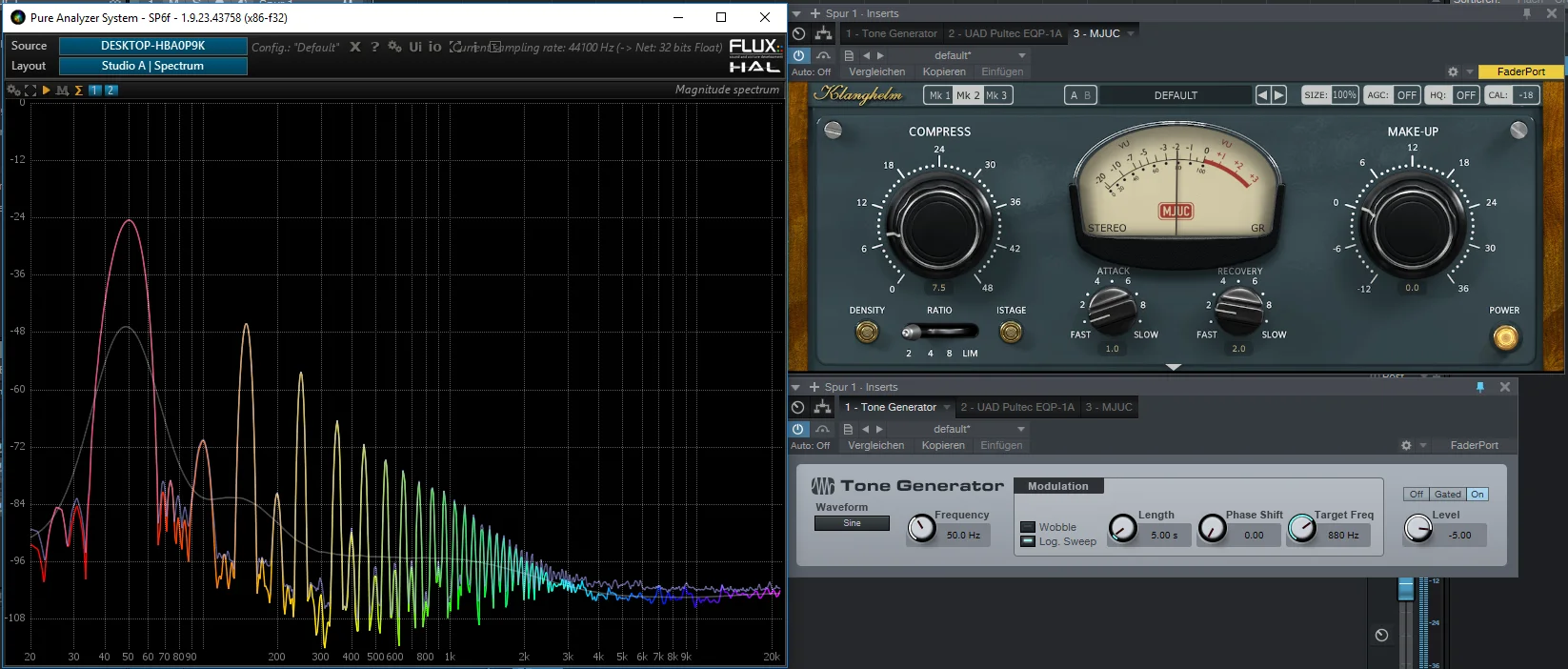This screenshot has width=1568, height=669.
Task: Click the Ui button in Pure Analyzer
Action: (x=415, y=47)
